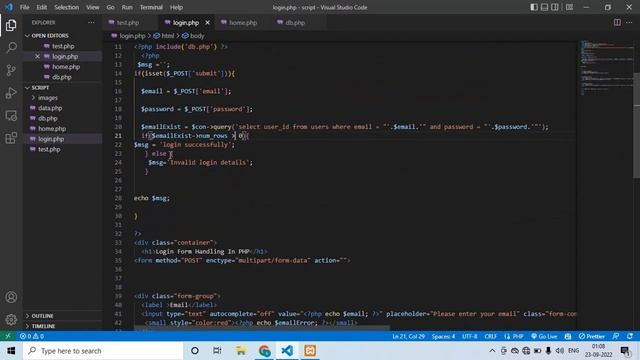Open the Manage gear icon
The width and height of the screenshot is (640, 360).
click(11, 319)
